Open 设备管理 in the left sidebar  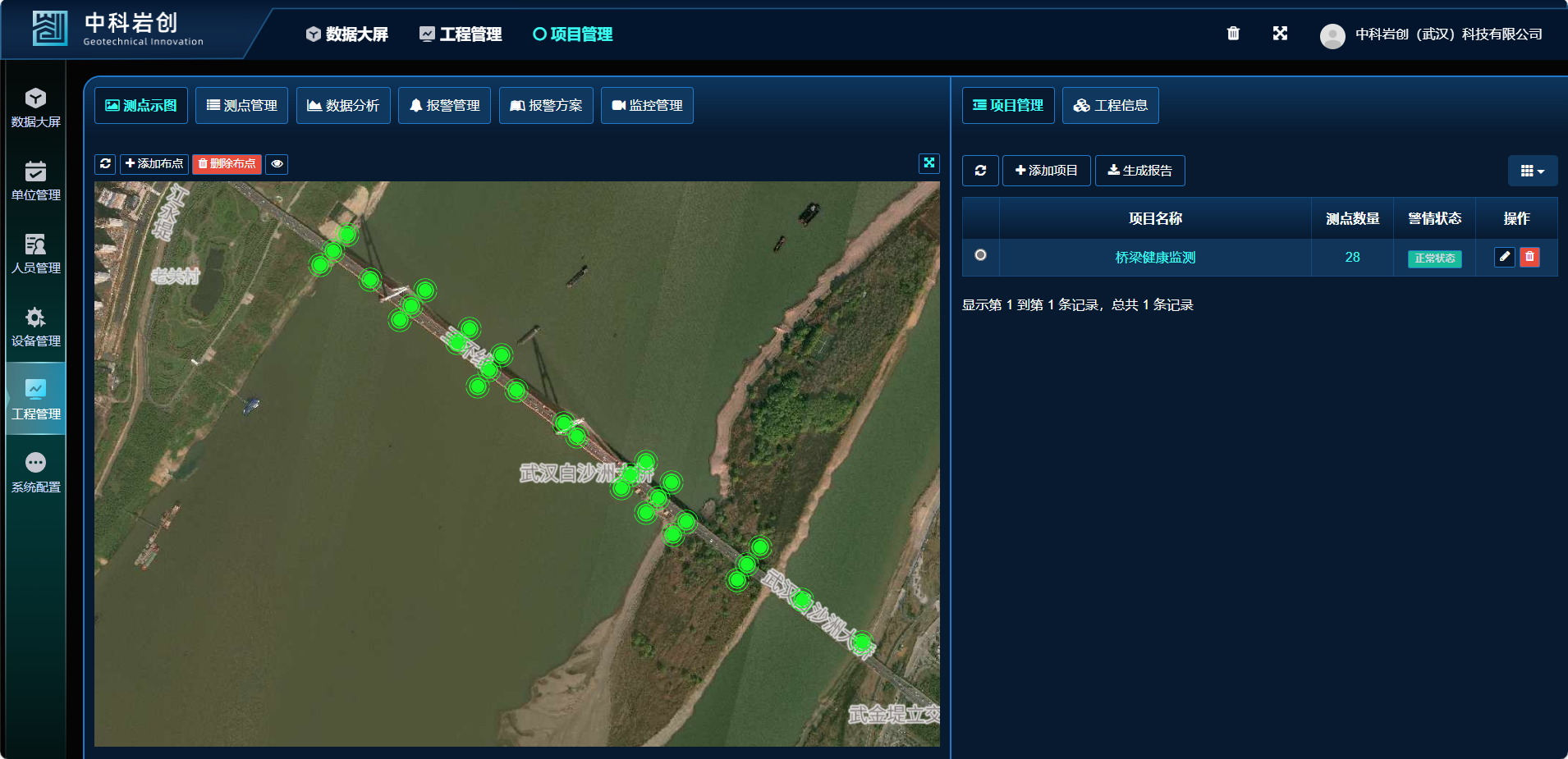click(35, 327)
